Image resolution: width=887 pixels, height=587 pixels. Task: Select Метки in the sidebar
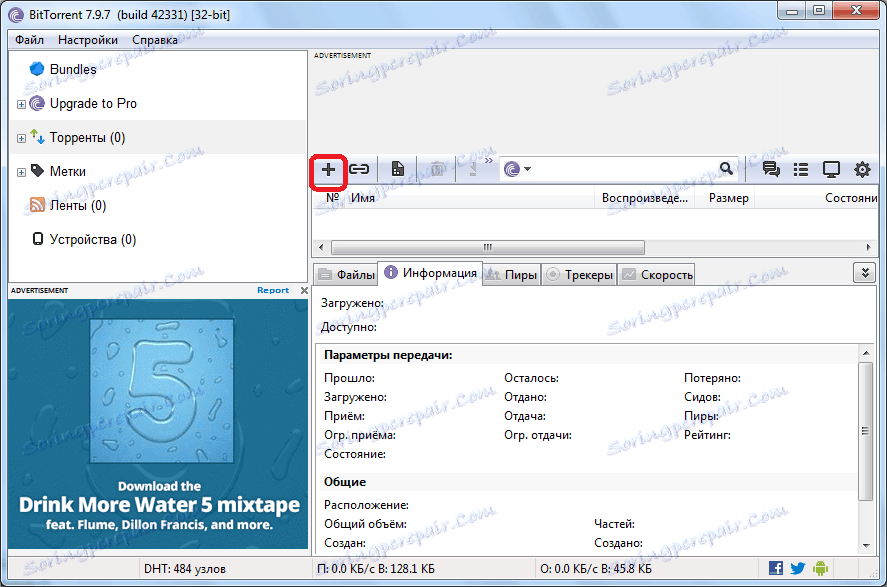[x=67, y=171]
